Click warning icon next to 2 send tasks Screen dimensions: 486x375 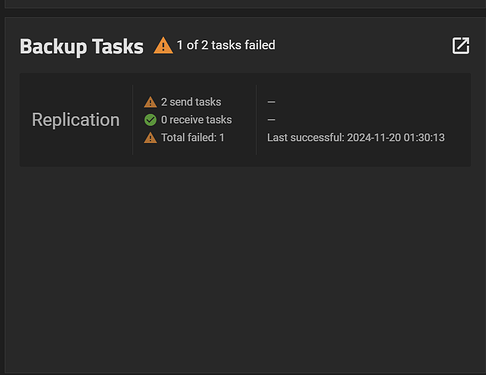(150, 102)
